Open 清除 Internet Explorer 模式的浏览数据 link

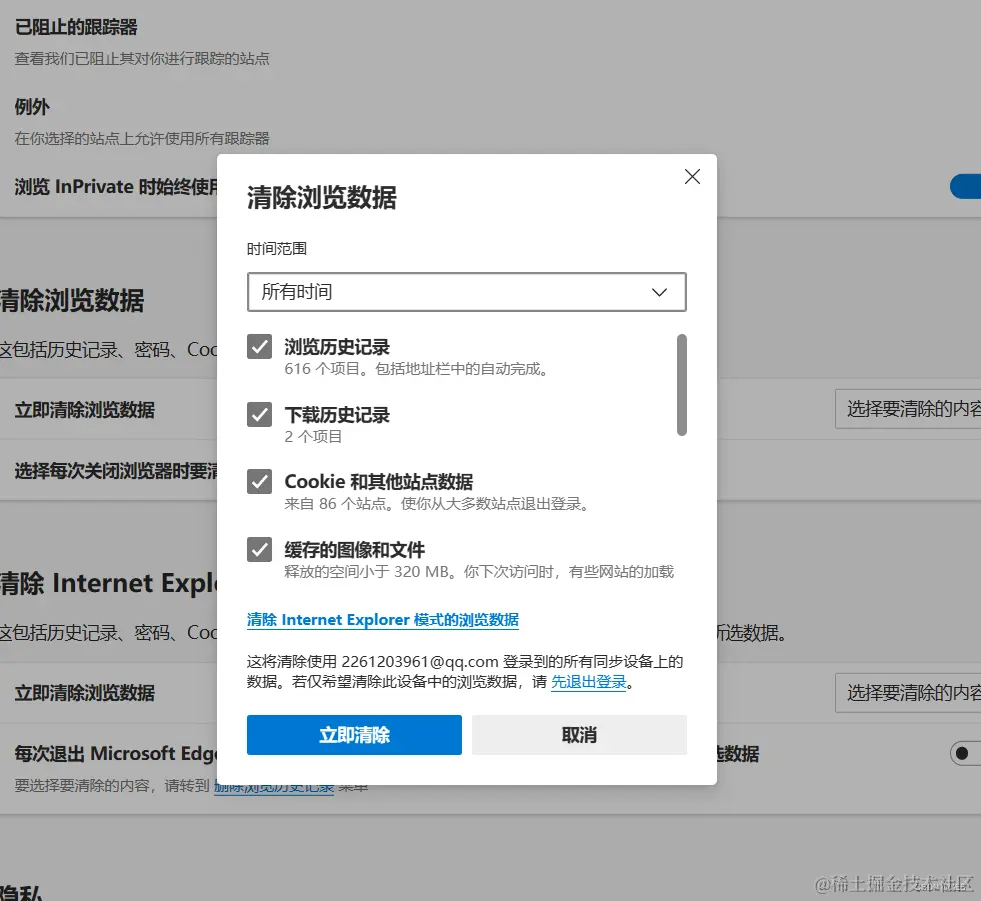(383, 620)
